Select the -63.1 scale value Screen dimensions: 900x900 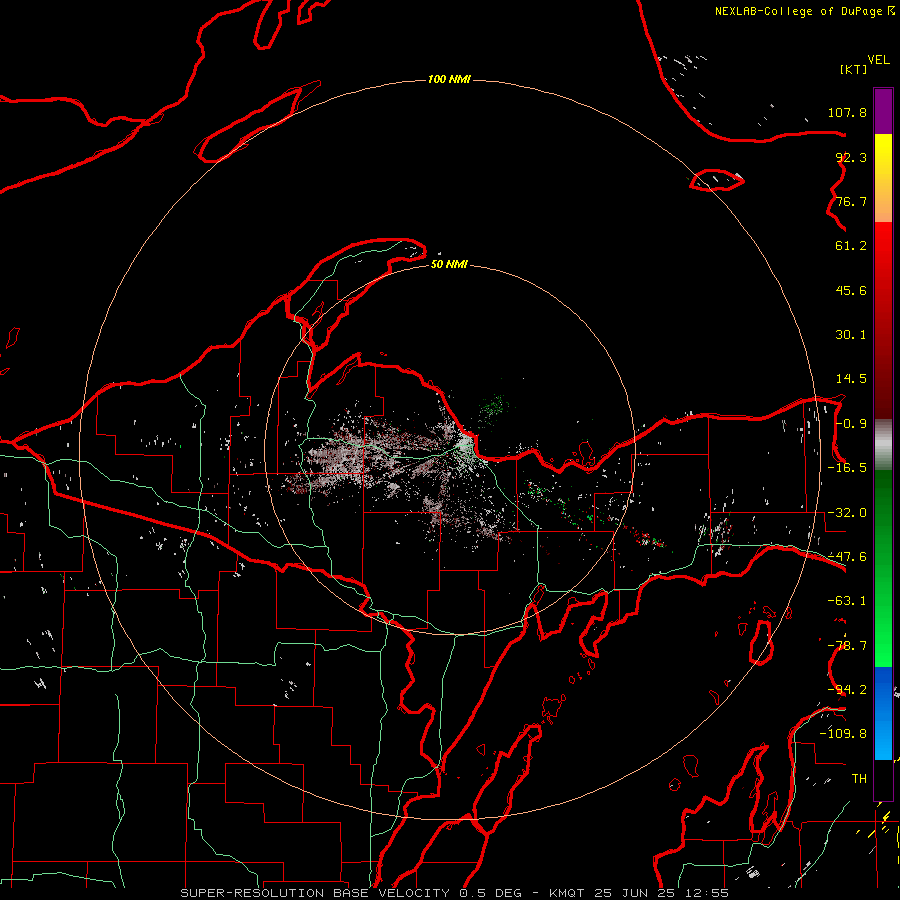[x=847, y=601]
